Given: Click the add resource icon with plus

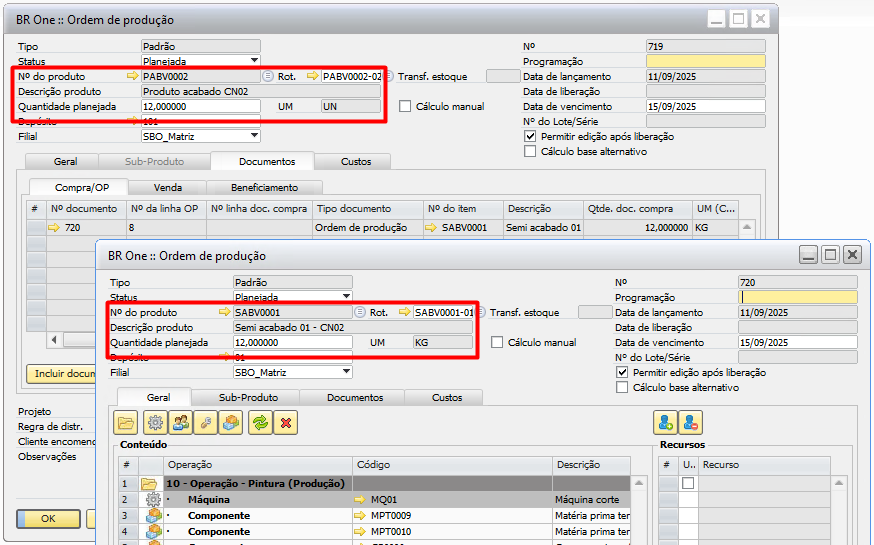Looking at the screenshot, I should coord(664,422).
